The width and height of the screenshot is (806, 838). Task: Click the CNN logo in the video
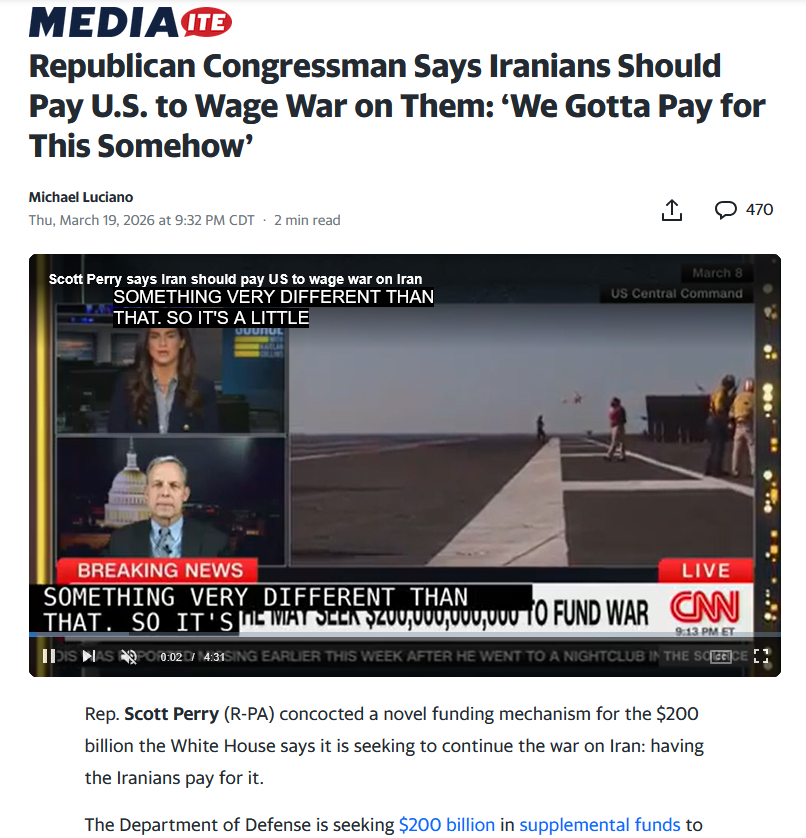pyautogui.click(x=705, y=607)
